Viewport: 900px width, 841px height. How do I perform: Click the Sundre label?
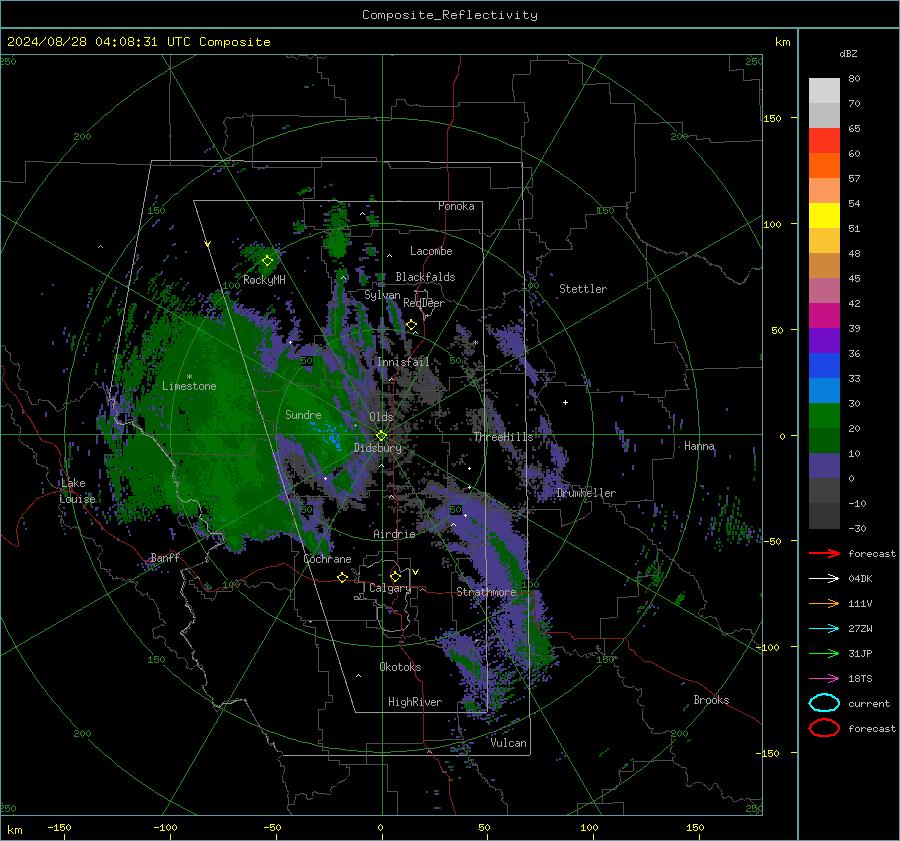(x=303, y=414)
